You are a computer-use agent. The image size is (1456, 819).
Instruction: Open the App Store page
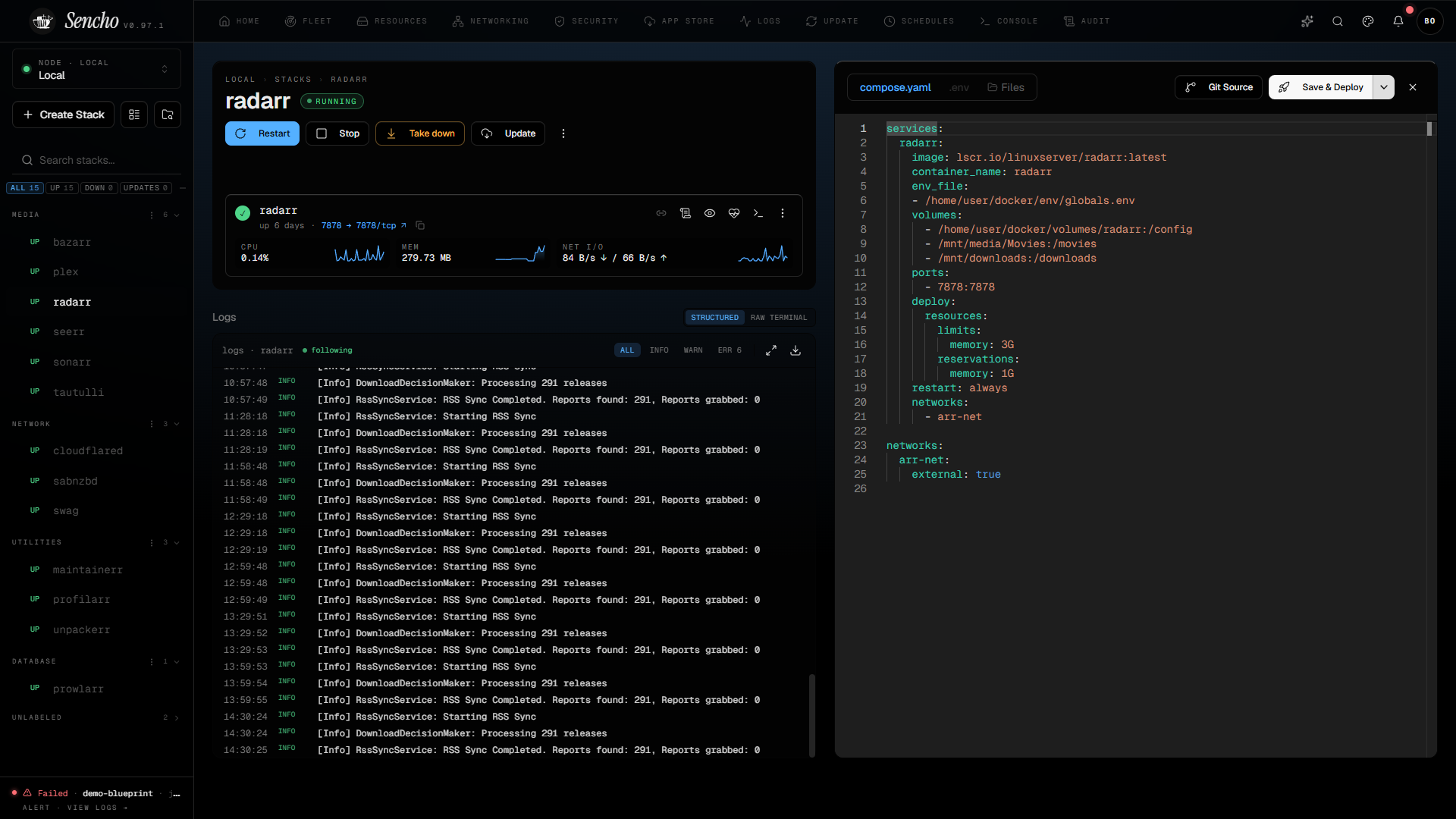click(x=679, y=21)
